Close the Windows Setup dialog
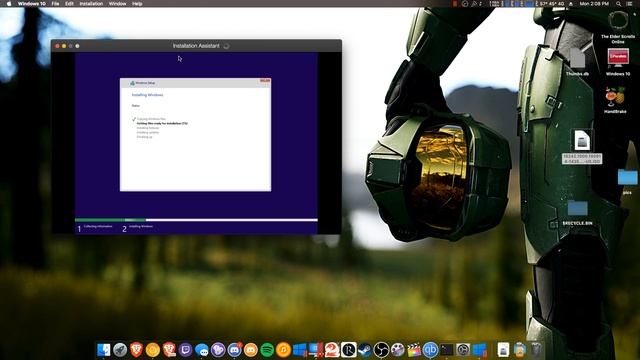Image resolution: width=640 pixels, height=360 pixels. [x=265, y=81]
